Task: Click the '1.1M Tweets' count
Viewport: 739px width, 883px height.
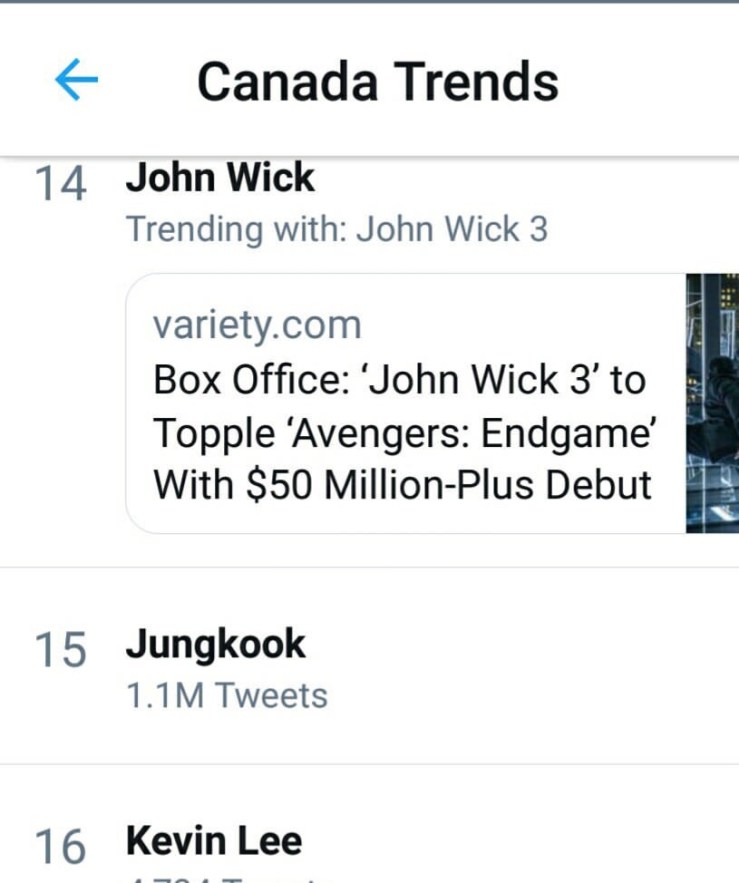Action: coord(227,695)
